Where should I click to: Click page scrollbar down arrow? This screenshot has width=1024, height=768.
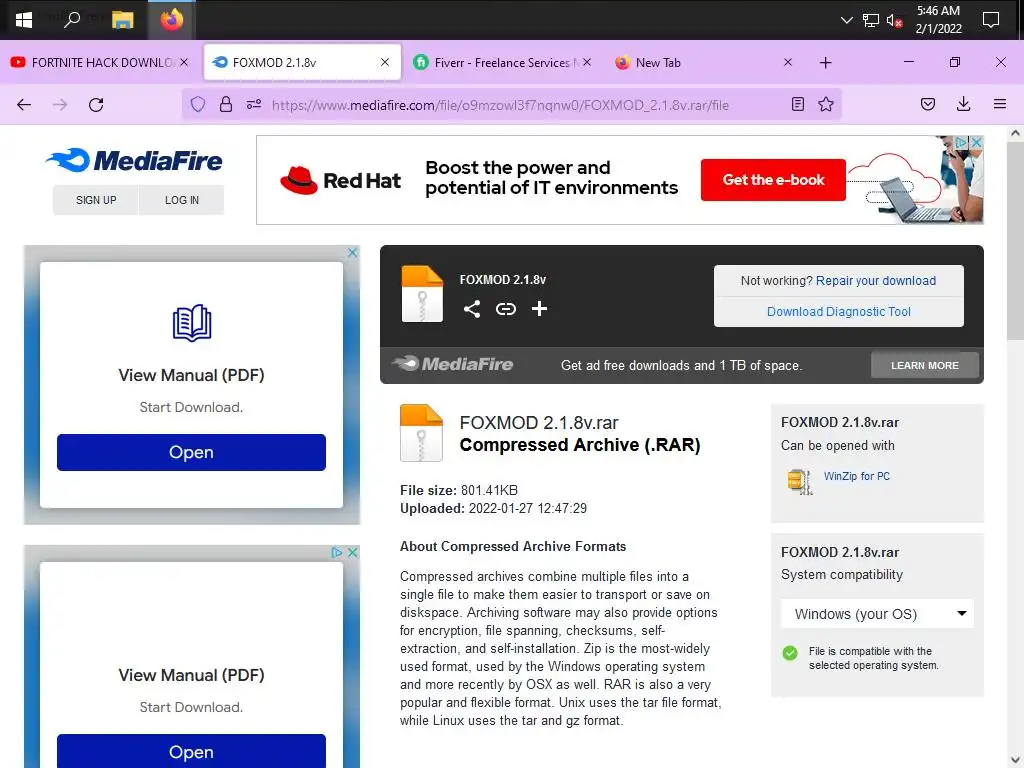pos(1015,760)
